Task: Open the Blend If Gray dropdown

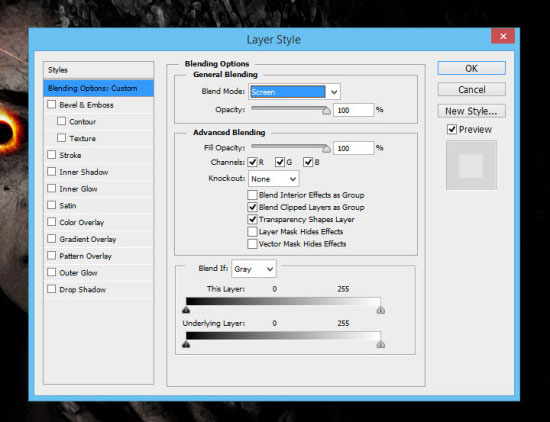Action: pos(254,269)
